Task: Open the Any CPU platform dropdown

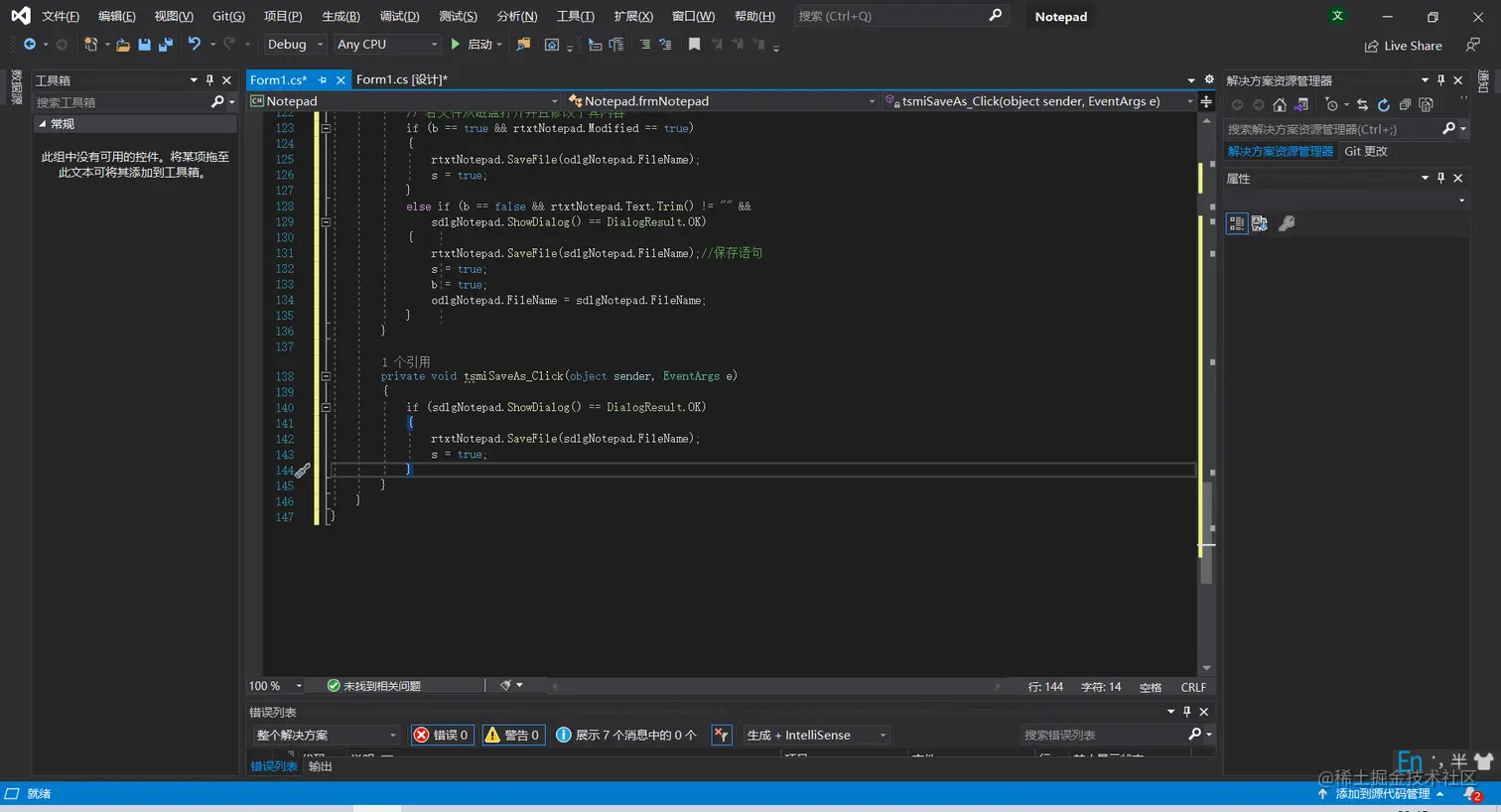Action: 386,45
